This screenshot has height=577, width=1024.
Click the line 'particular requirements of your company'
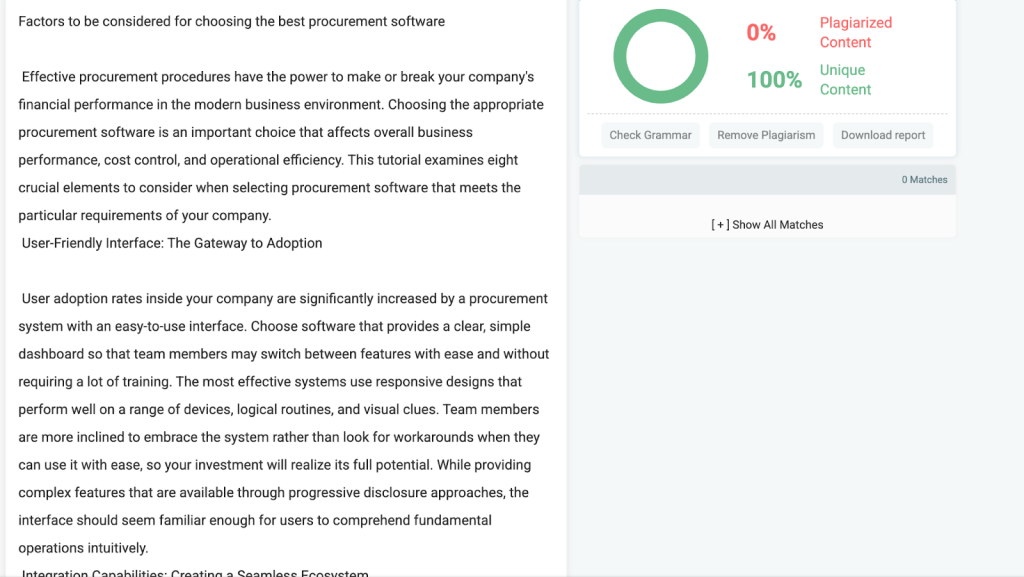(x=145, y=215)
